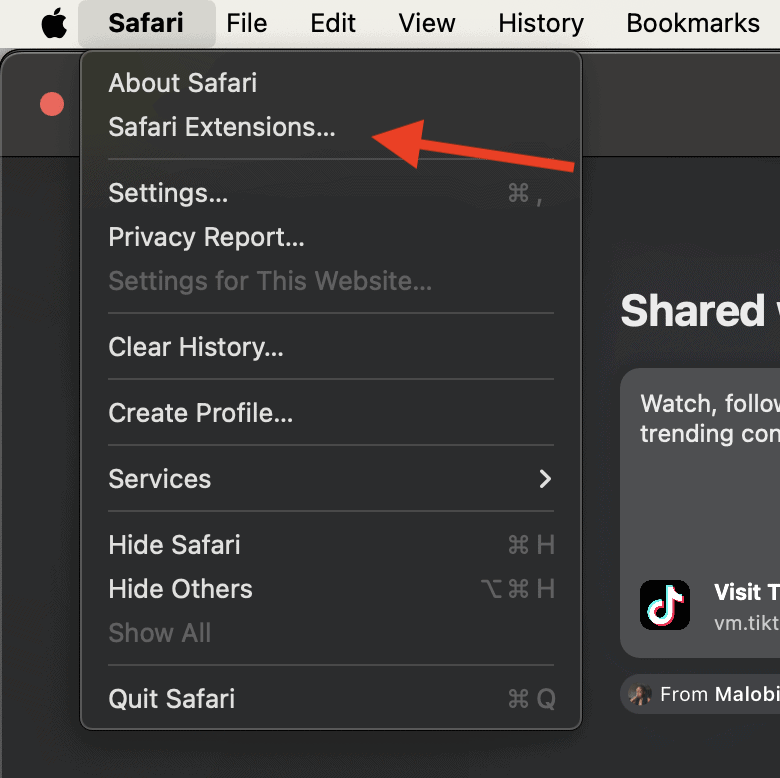Viewport: 780px width, 778px height.
Task: Hide Safari via menu entry
Action: click(175, 545)
